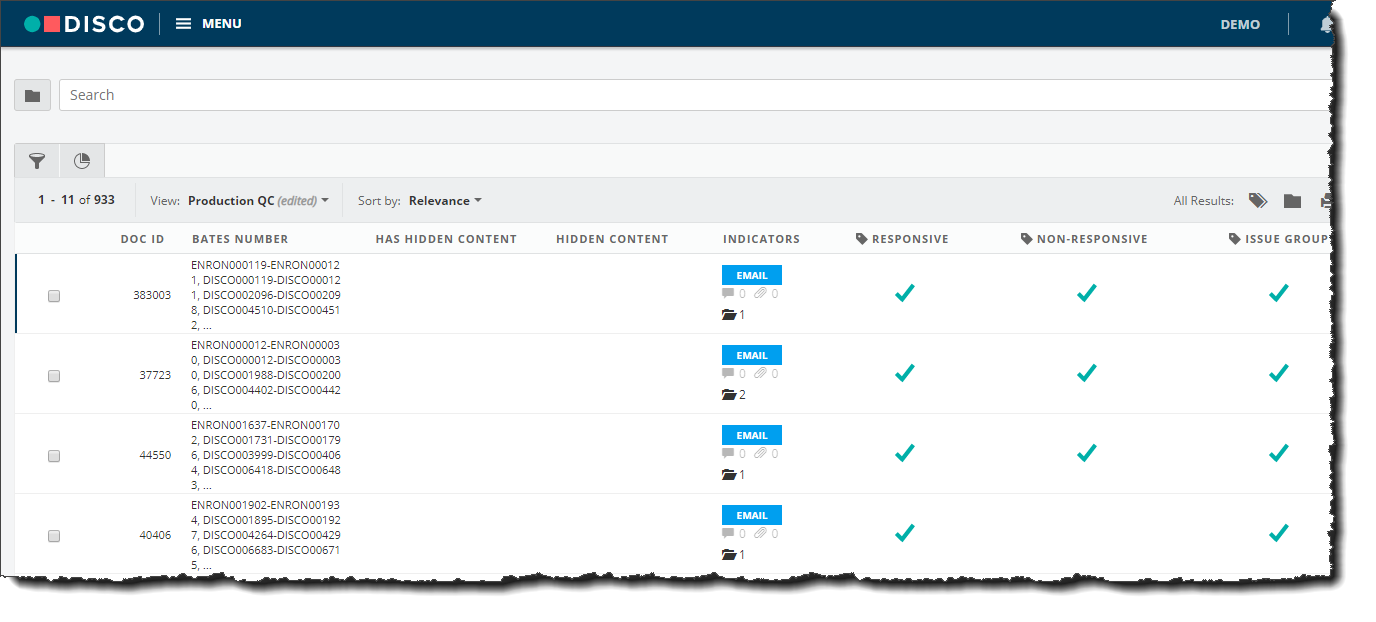Toggle Responsive checkmark for doc 44550
1376x622 pixels.
(x=905, y=453)
